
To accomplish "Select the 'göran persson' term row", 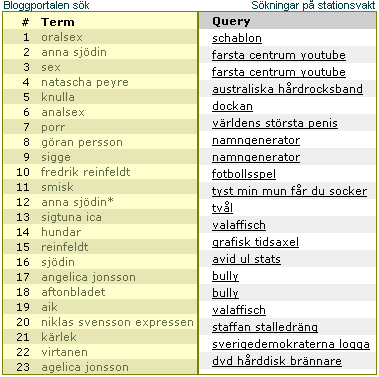I will 100,142.
